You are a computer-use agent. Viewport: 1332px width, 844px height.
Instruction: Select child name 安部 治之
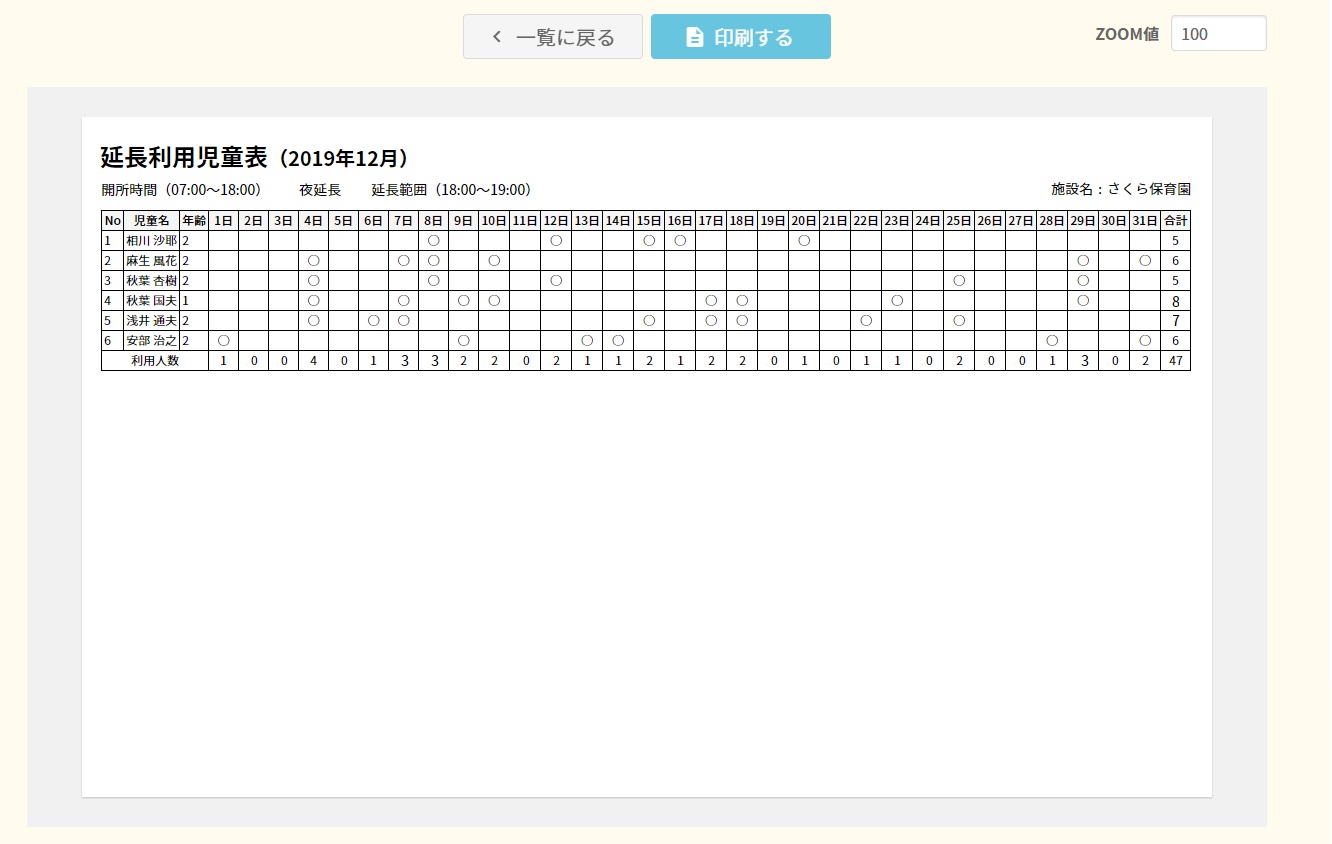(151, 341)
